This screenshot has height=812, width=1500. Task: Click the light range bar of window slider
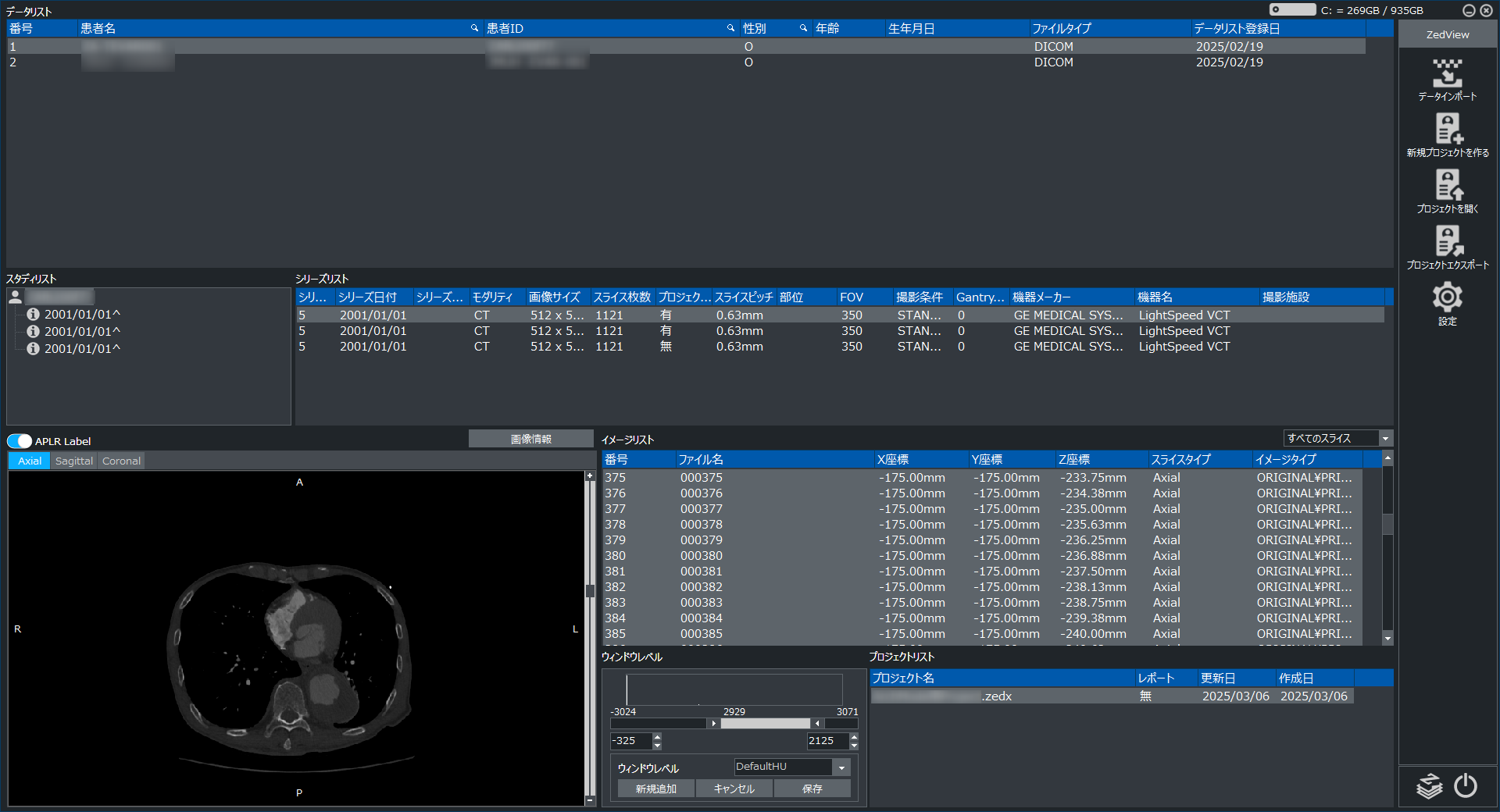pyautogui.click(x=765, y=724)
